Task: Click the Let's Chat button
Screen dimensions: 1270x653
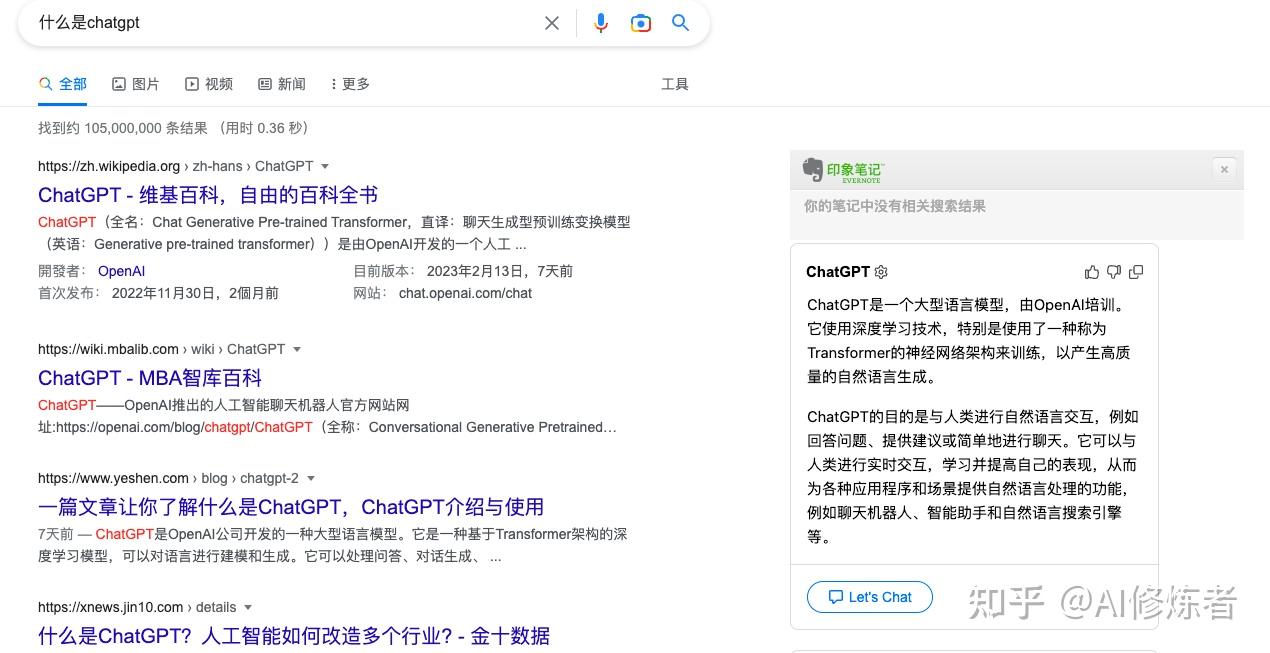Action: coord(870,597)
